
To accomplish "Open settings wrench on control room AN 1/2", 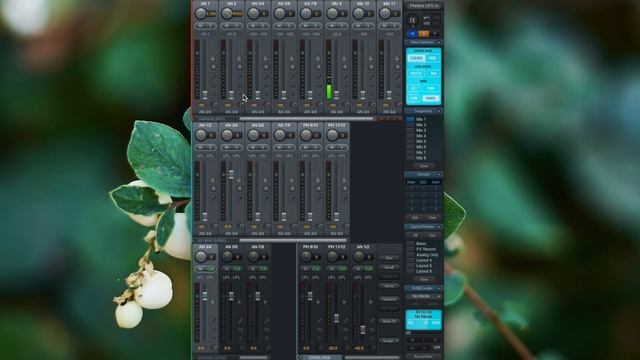I will point(371,321).
